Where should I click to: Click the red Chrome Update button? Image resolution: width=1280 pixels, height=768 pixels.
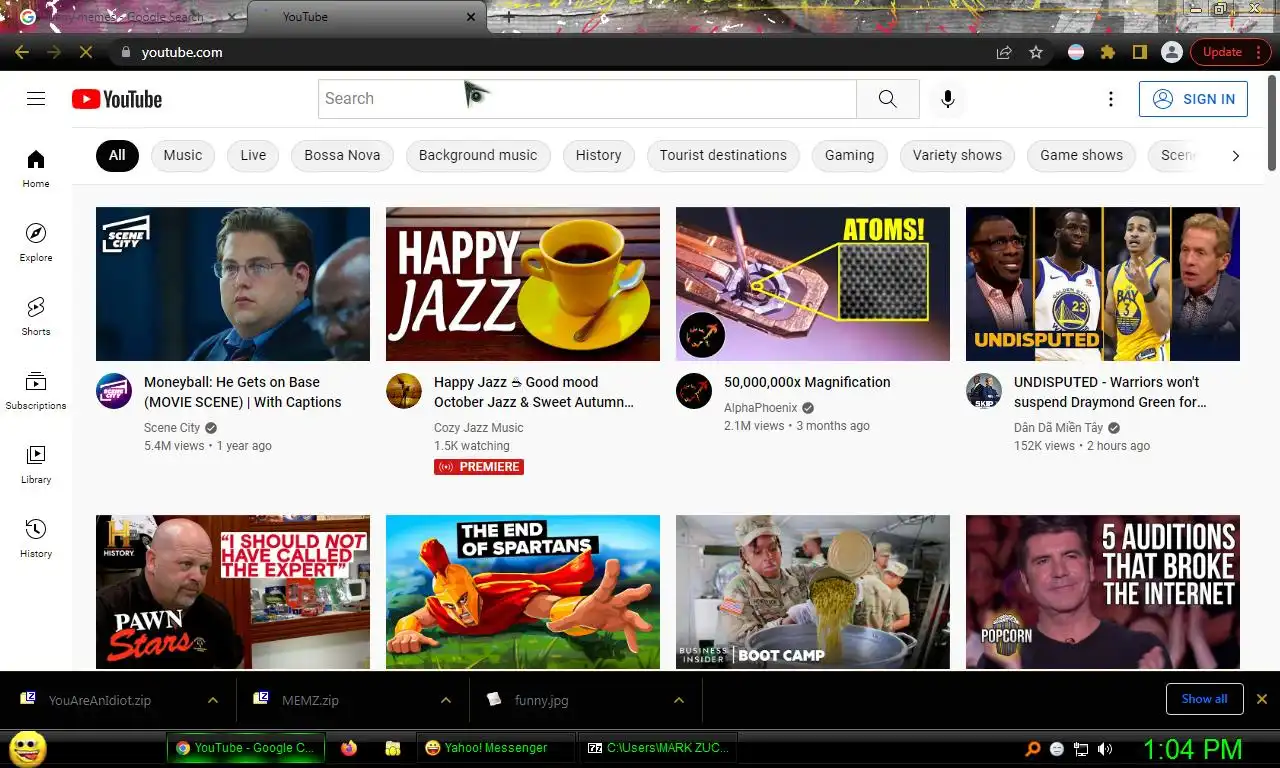click(x=1230, y=52)
